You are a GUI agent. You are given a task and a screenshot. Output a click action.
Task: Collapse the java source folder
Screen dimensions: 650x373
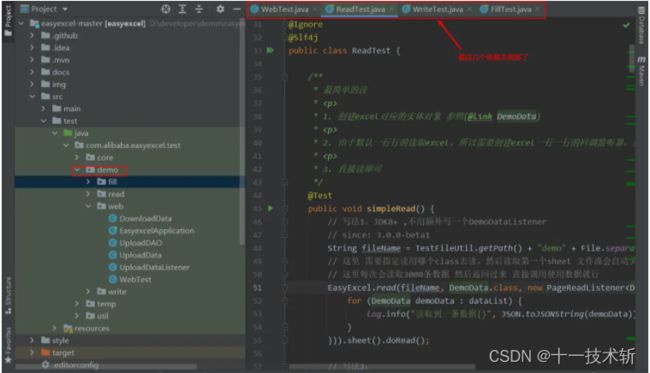pos(54,133)
